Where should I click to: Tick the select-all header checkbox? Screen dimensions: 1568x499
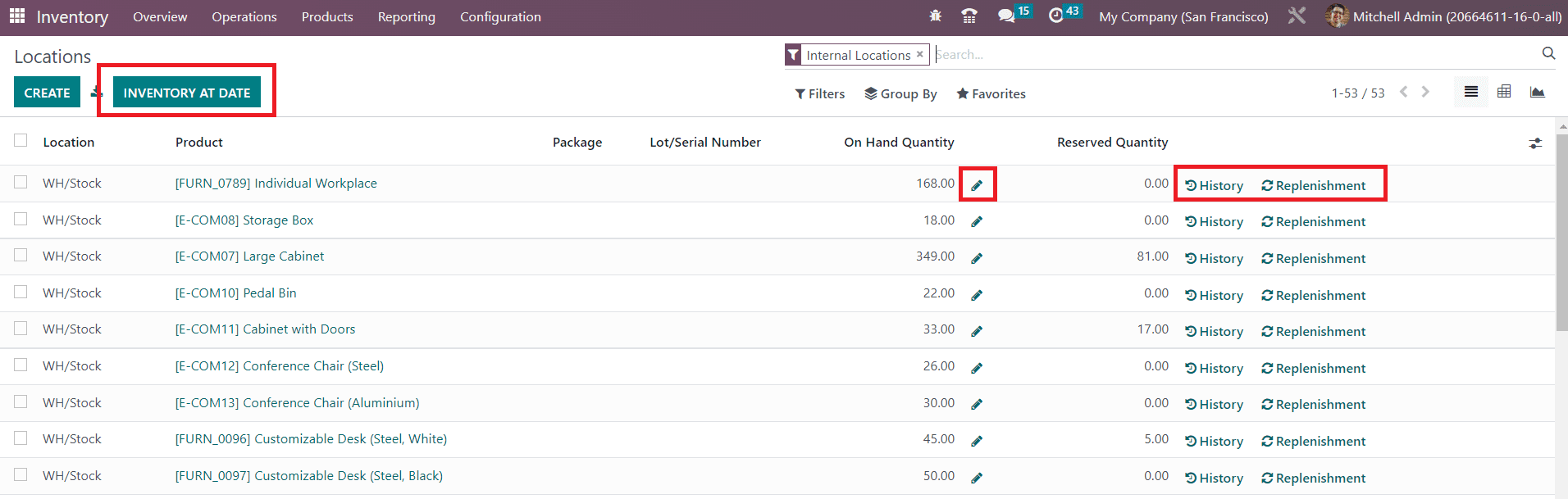point(21,141)
